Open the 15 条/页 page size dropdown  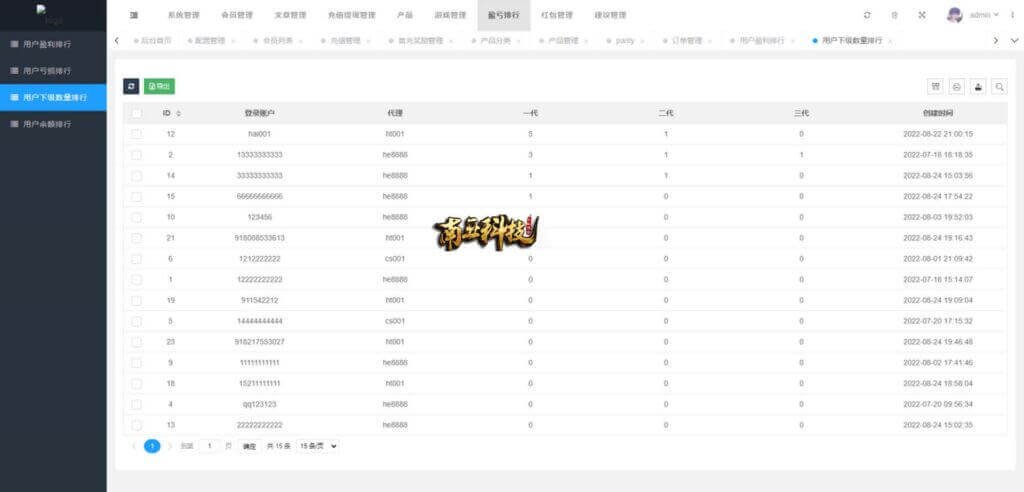[318, 446]
